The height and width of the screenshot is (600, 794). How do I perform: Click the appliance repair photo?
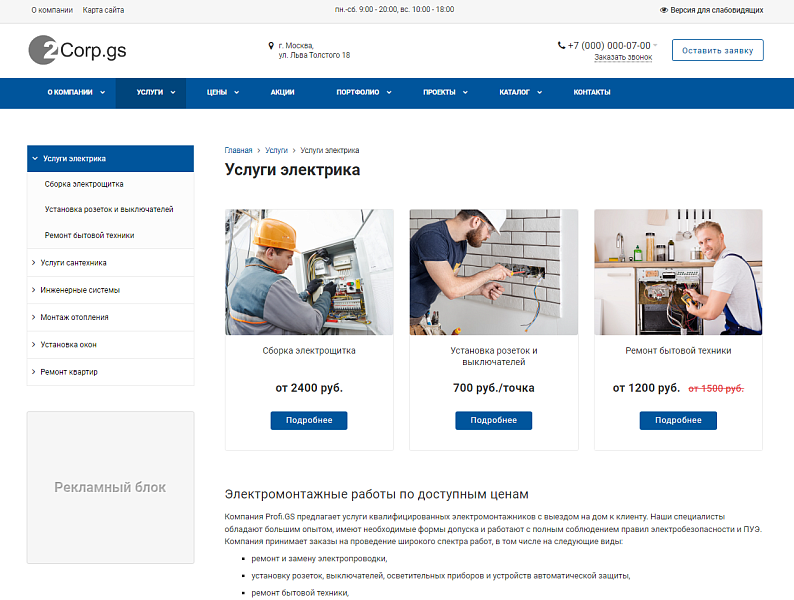678,272
